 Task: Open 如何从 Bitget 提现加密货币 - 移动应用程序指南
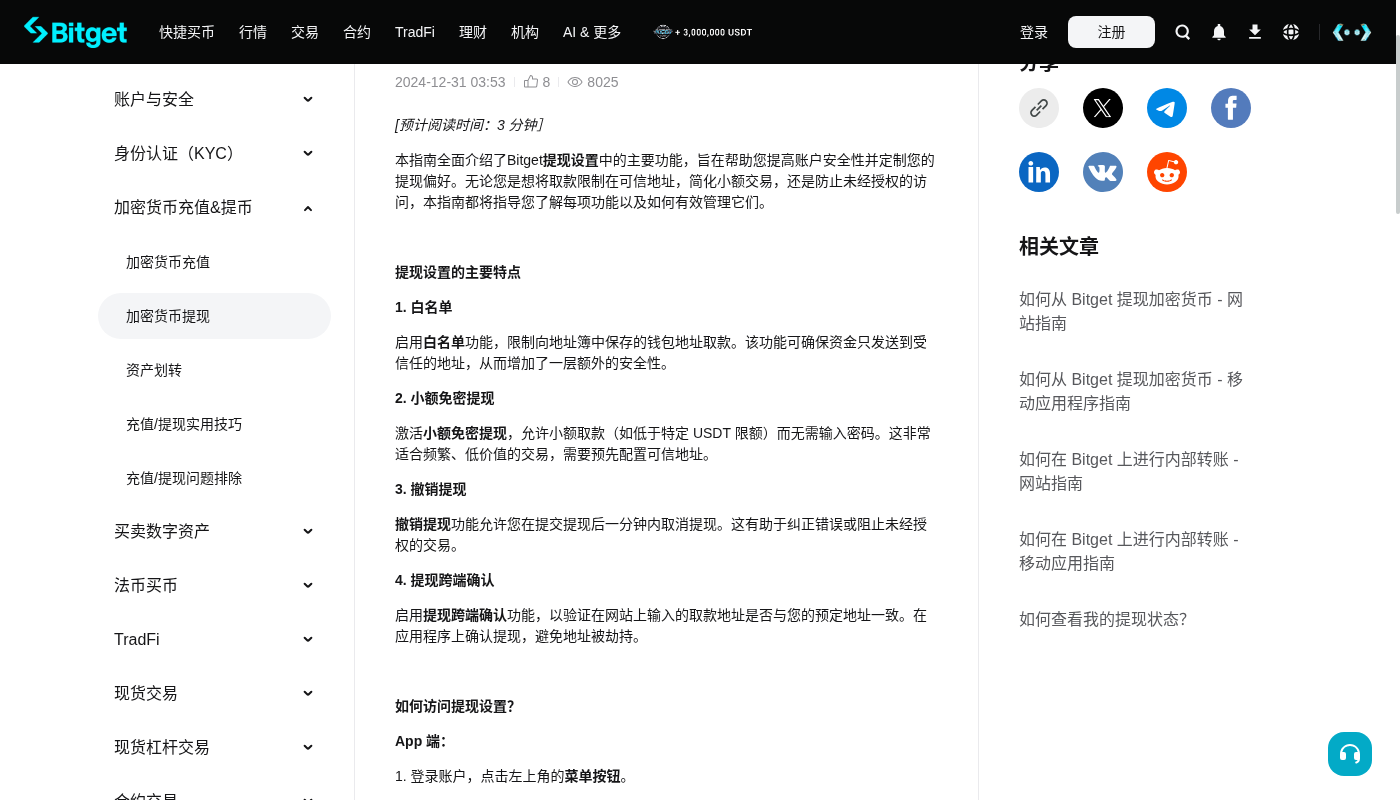coord(1131,391)
